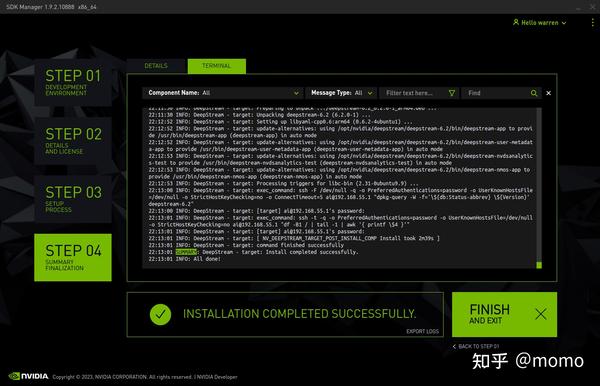Screen dimensions: 600x386
Task: Click the Find magnifier search icon
Action: [x=534, y=93]
